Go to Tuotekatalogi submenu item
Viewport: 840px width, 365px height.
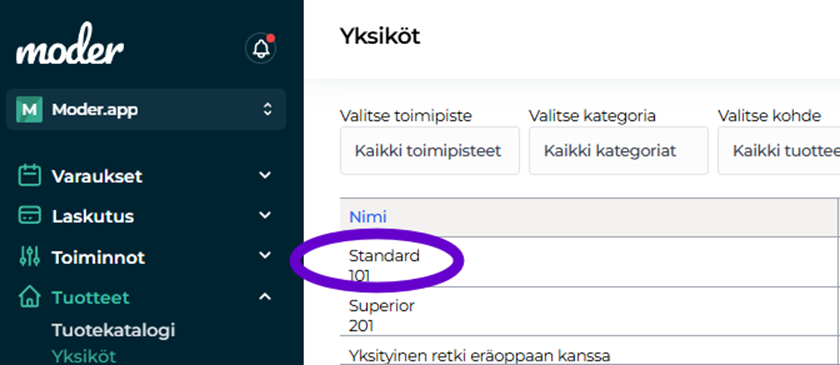(114, 331)
